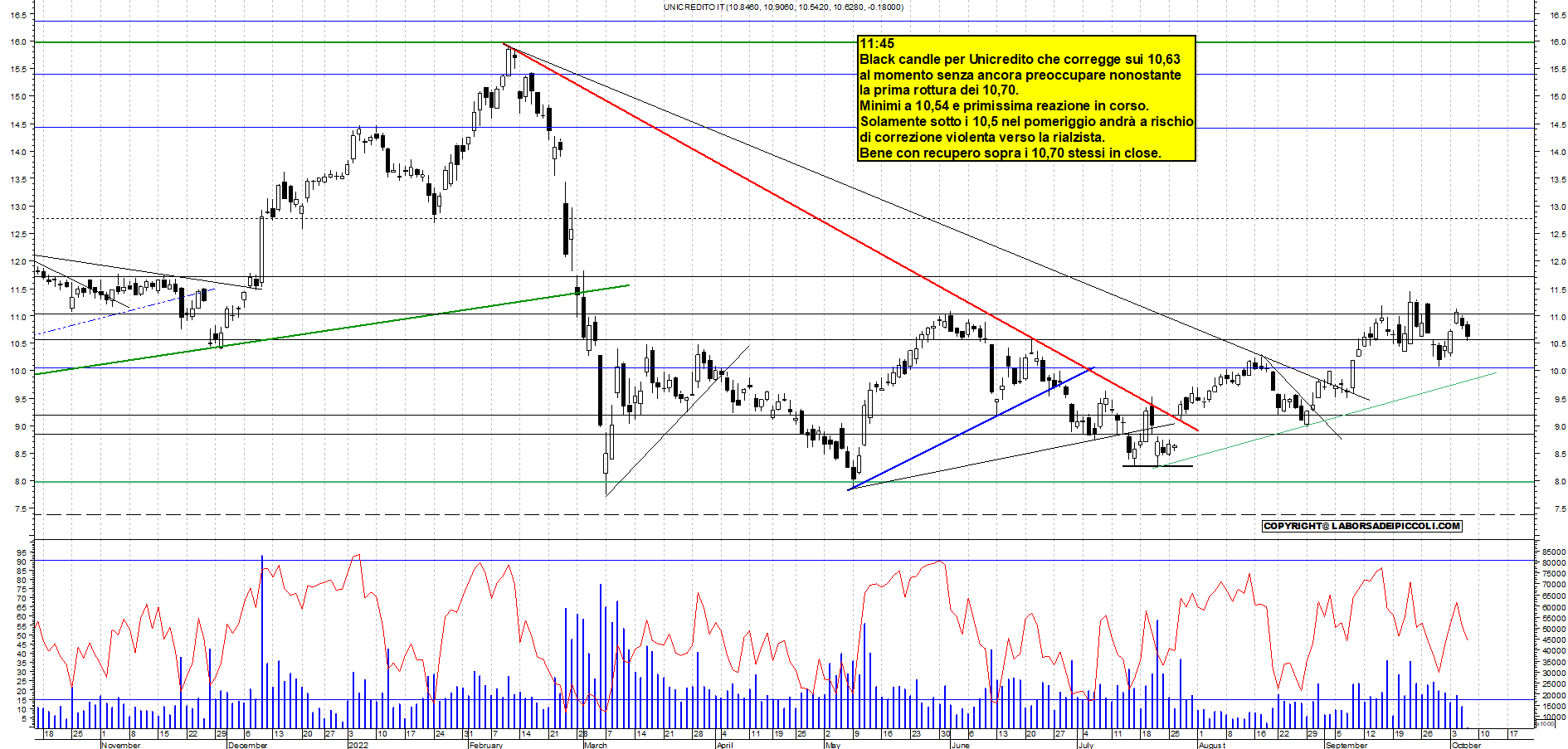Select the June label on date axis
The image size is (1568, 749).
960,745
